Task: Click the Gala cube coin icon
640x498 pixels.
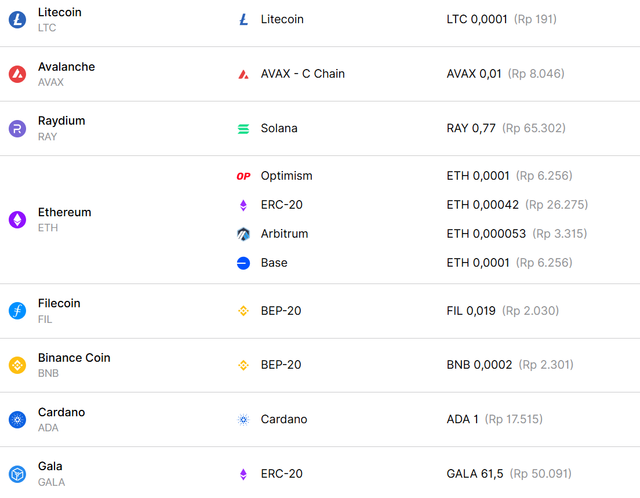Action: tap(18, 474)
